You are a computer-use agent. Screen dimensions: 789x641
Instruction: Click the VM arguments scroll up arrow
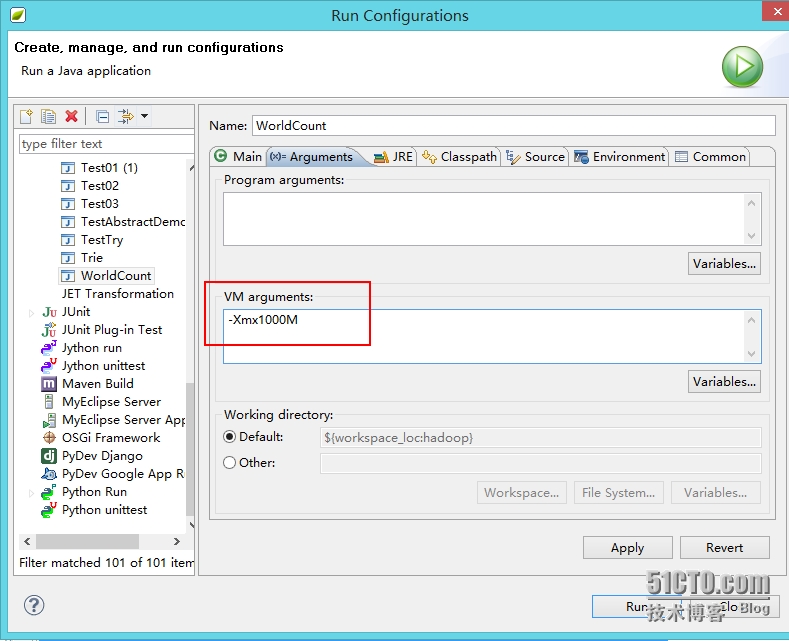(x=752, y=320)
